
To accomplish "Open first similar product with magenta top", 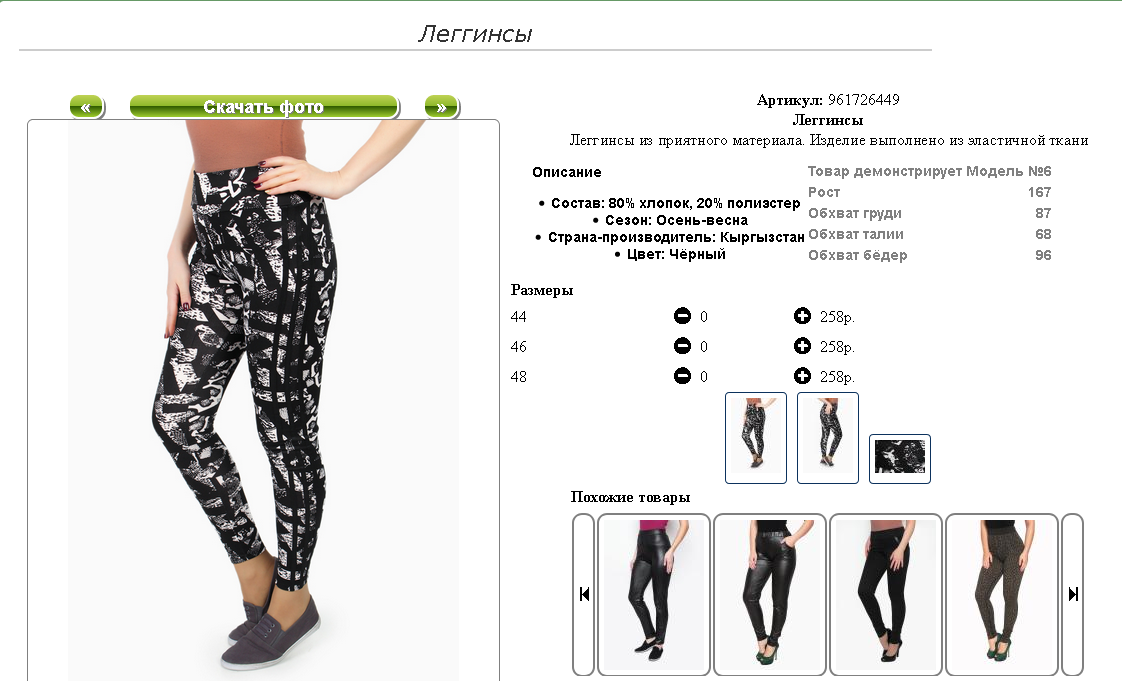I will [x=654, y=594].
